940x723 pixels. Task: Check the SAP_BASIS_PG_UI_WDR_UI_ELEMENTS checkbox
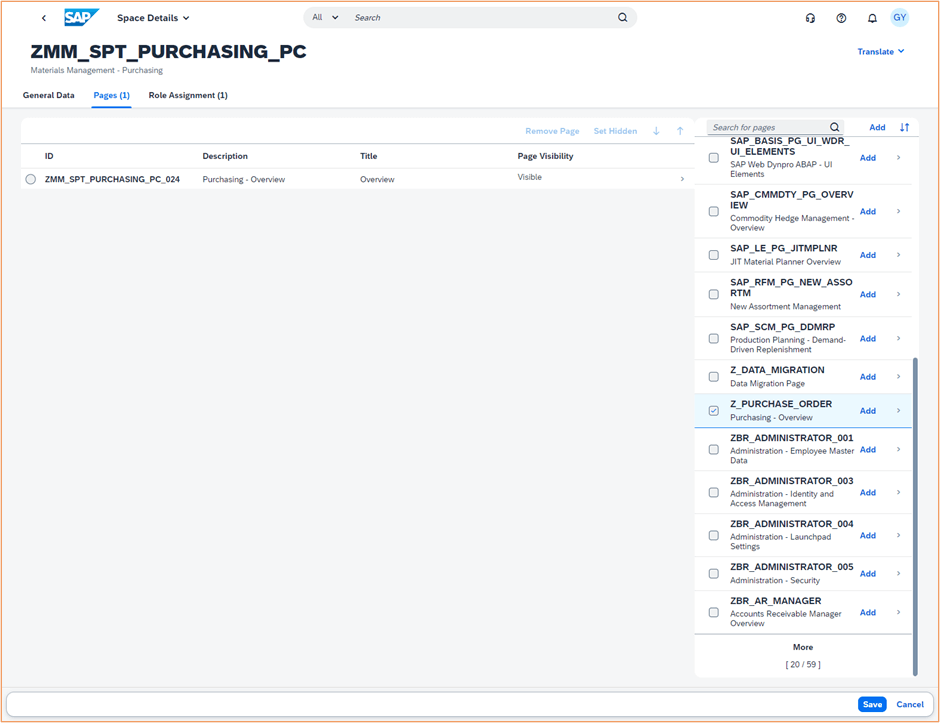pyautogui.click(x=713, y=158)
